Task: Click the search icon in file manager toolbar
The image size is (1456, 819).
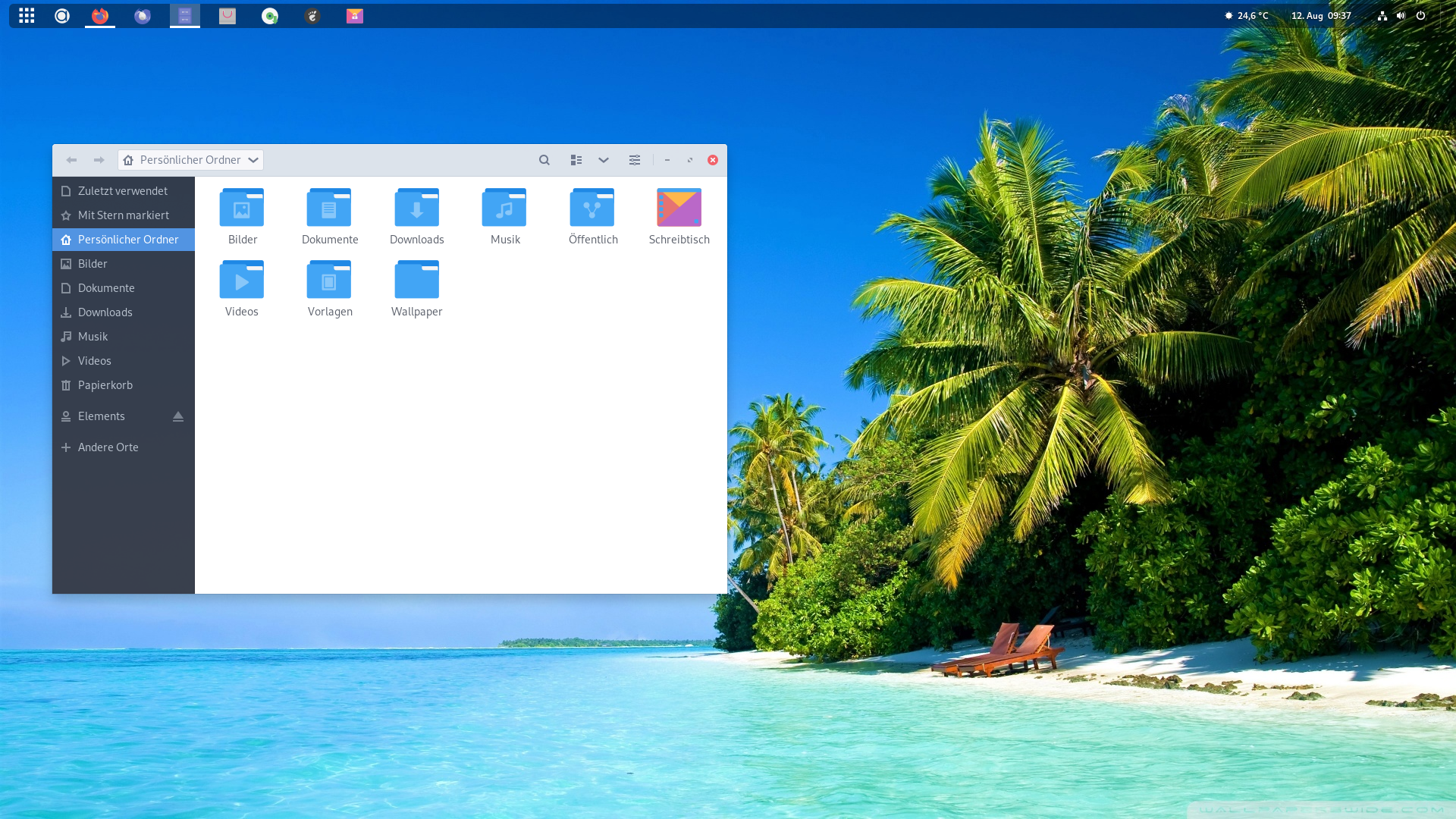Action: (544, 160)
